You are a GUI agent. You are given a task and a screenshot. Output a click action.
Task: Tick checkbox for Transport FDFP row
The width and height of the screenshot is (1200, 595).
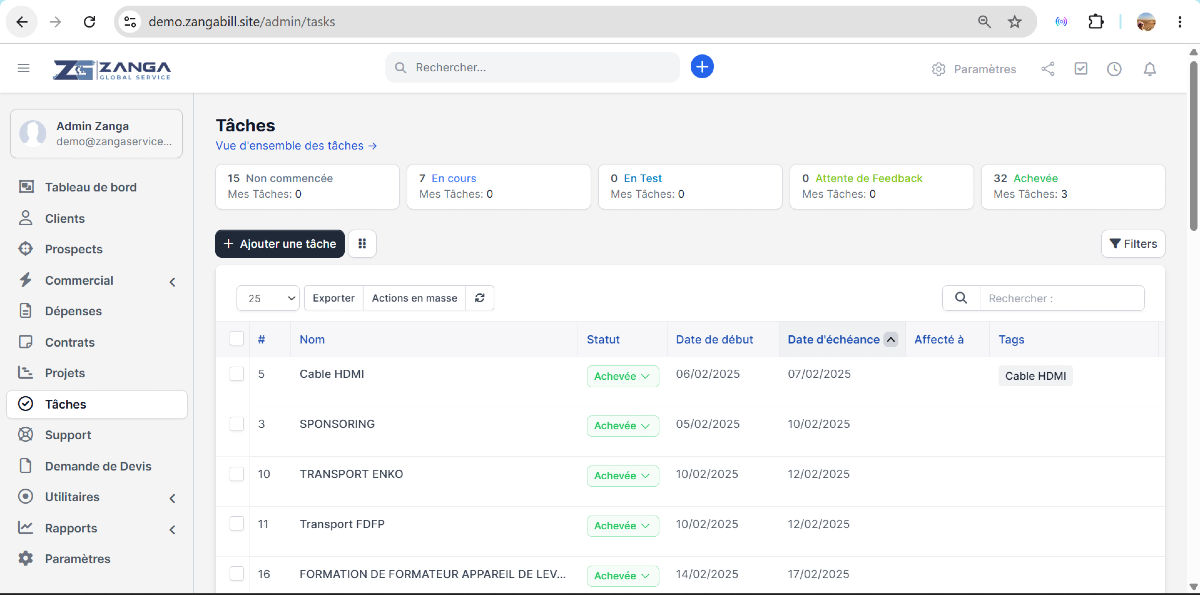click(x=237, y=524)
